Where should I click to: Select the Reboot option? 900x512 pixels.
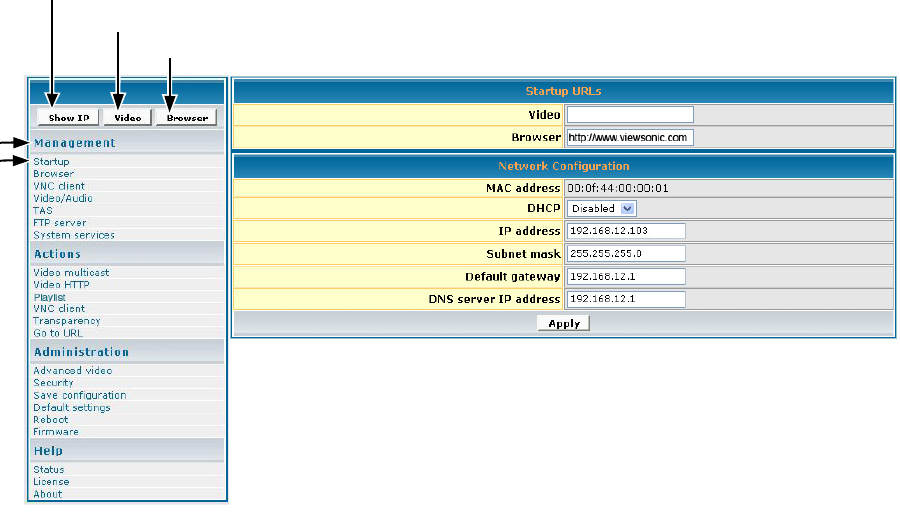(51, 420)
